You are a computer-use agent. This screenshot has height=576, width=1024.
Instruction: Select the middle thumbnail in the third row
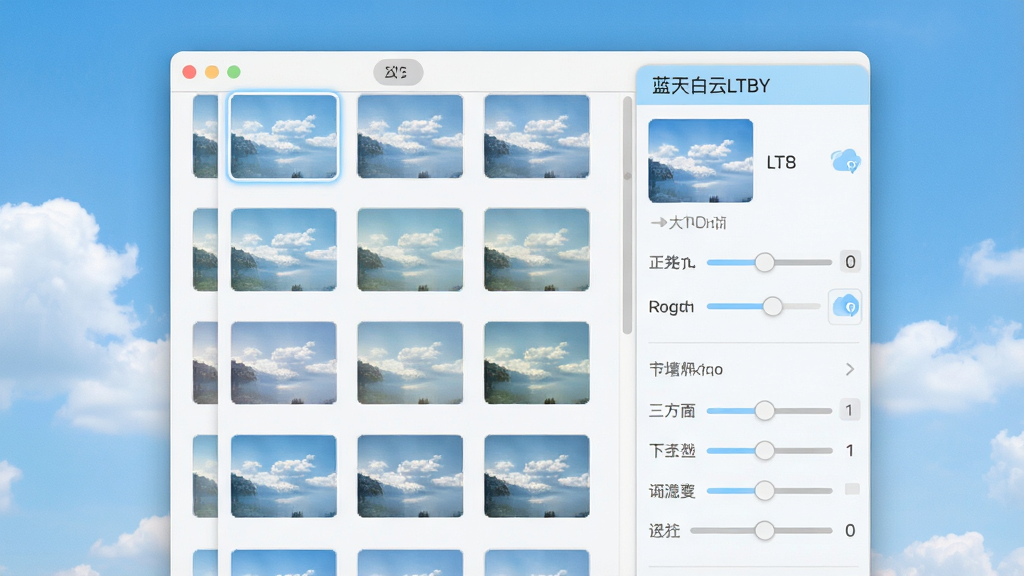tap(410, 362)
